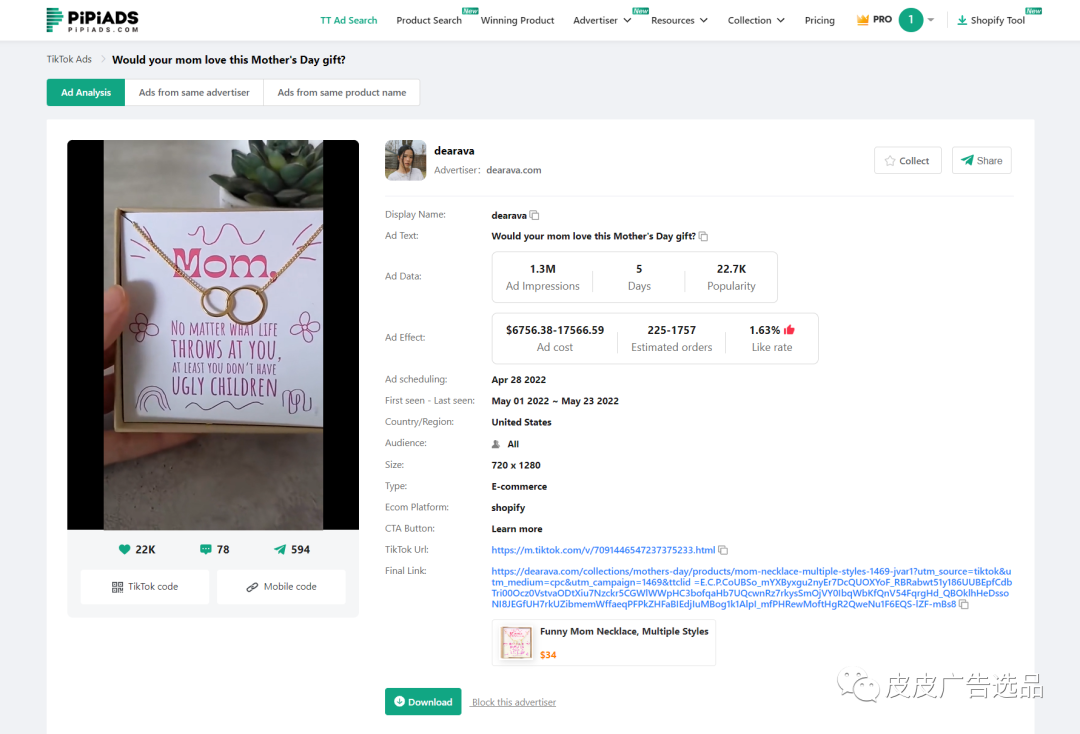Viewport: 1080px width, 734px height.
Task: Copy the final link URL
Action: pyautogui.click(x=964, y=605)
